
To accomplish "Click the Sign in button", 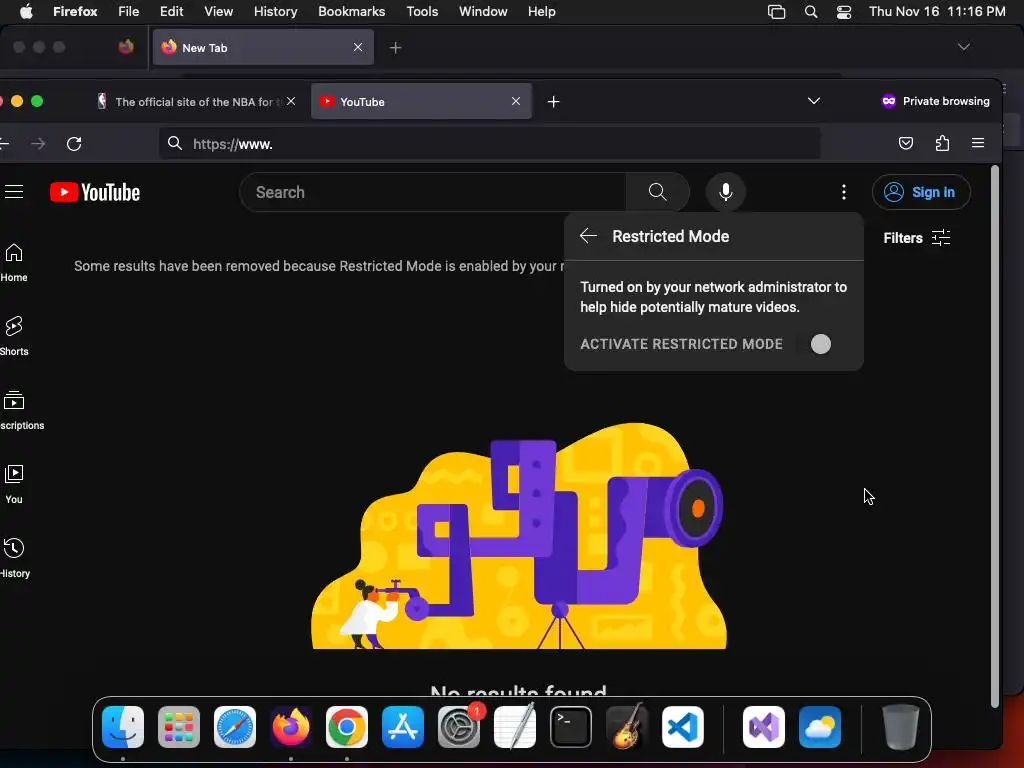I will (921, 192).
